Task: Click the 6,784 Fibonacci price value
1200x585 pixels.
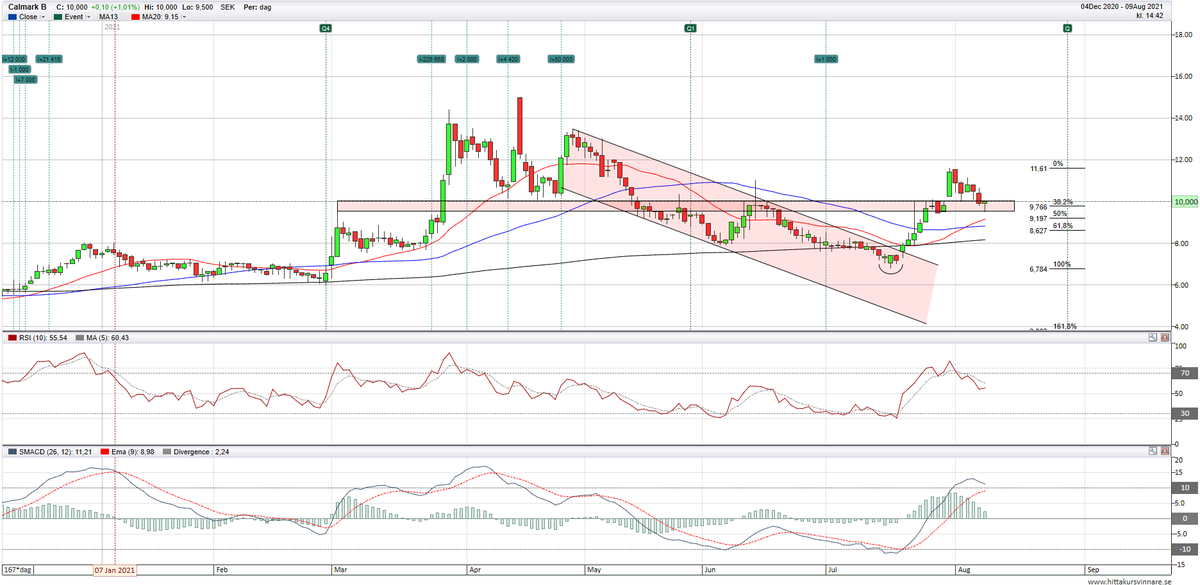Action: (x=1038, y=269)
